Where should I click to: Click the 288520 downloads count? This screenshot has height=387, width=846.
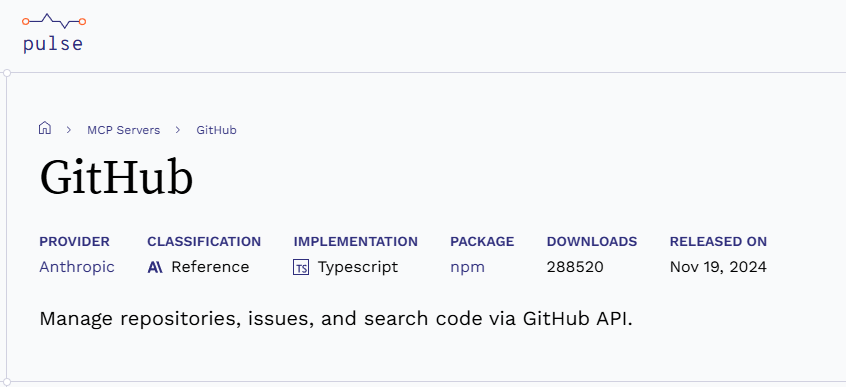tap(575, 267)
